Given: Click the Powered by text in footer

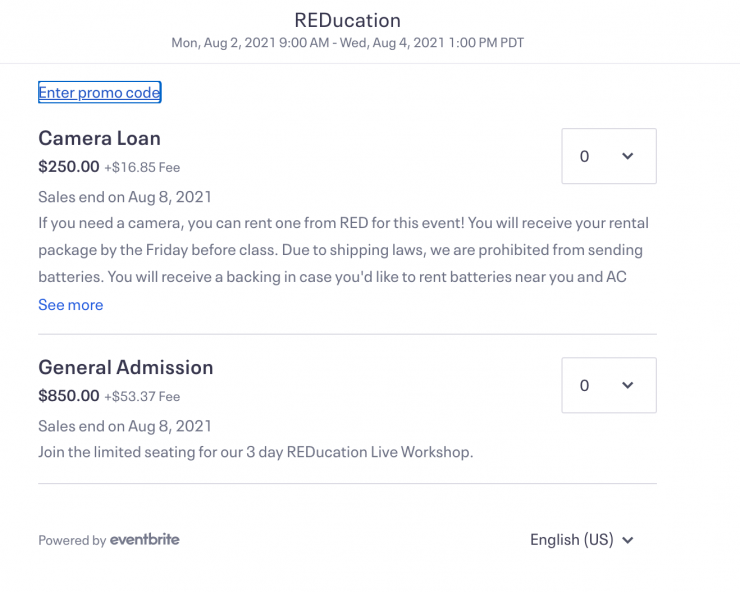Looking at the screenshot, I should point(72,541).
